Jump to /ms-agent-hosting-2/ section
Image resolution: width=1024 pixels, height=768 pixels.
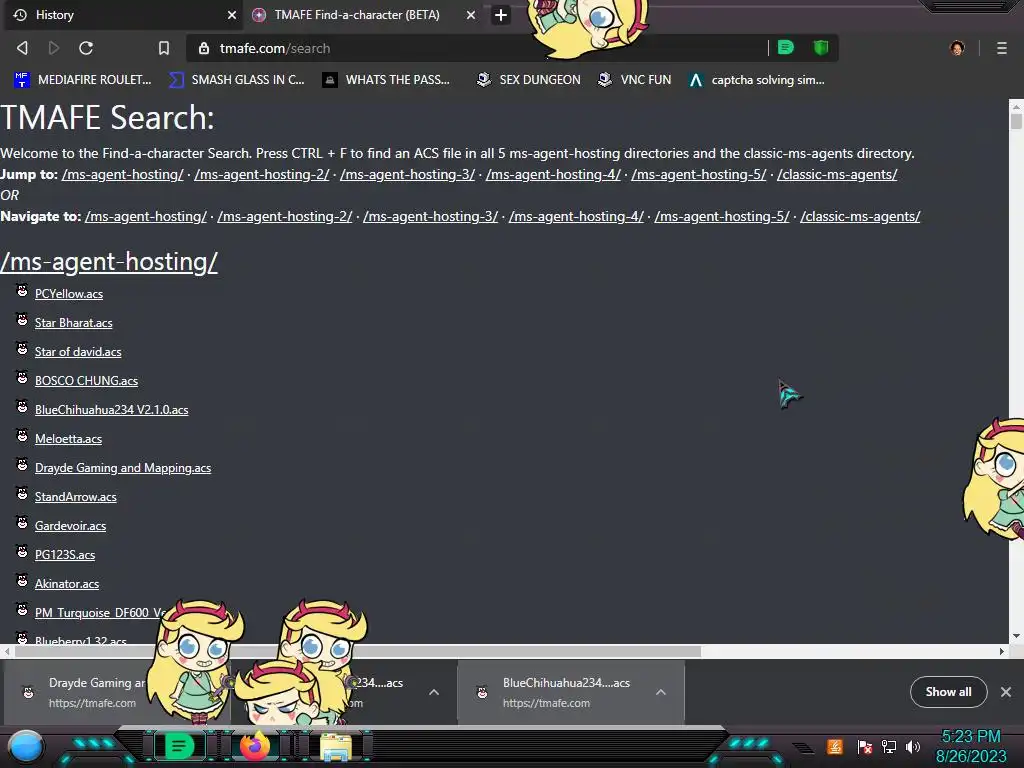coord(262,174)
